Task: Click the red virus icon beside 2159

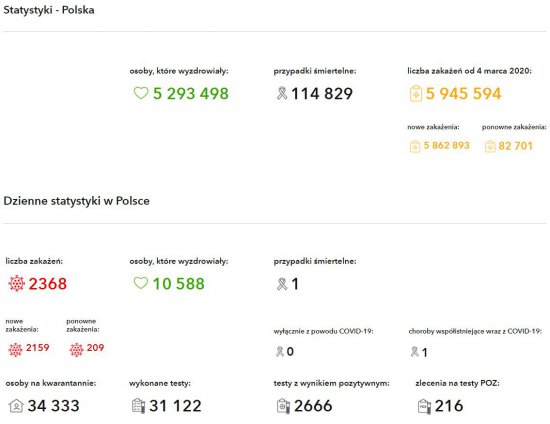Action: click(x=15, y=350)
